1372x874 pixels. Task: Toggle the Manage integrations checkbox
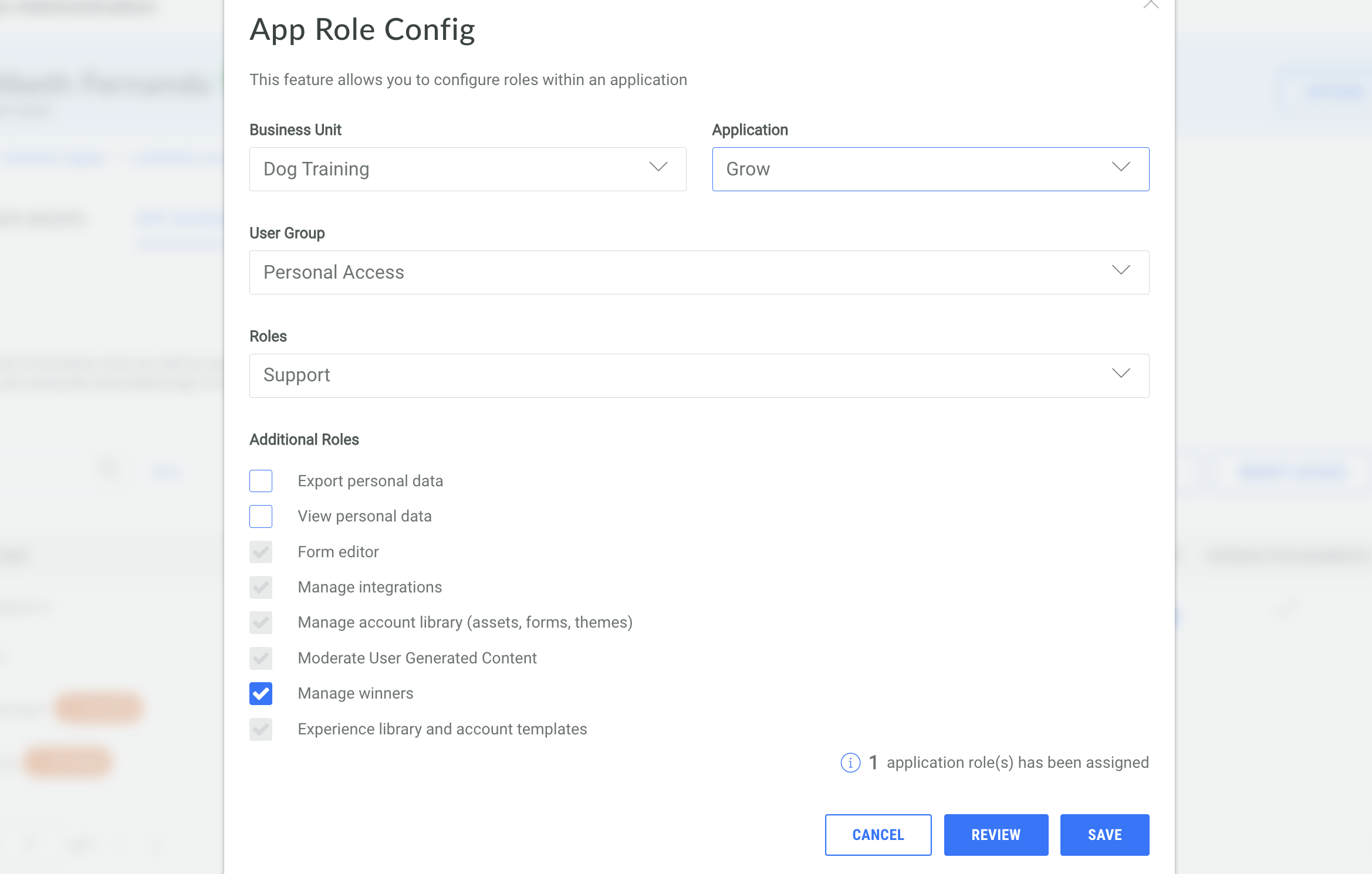coord(261,587)
